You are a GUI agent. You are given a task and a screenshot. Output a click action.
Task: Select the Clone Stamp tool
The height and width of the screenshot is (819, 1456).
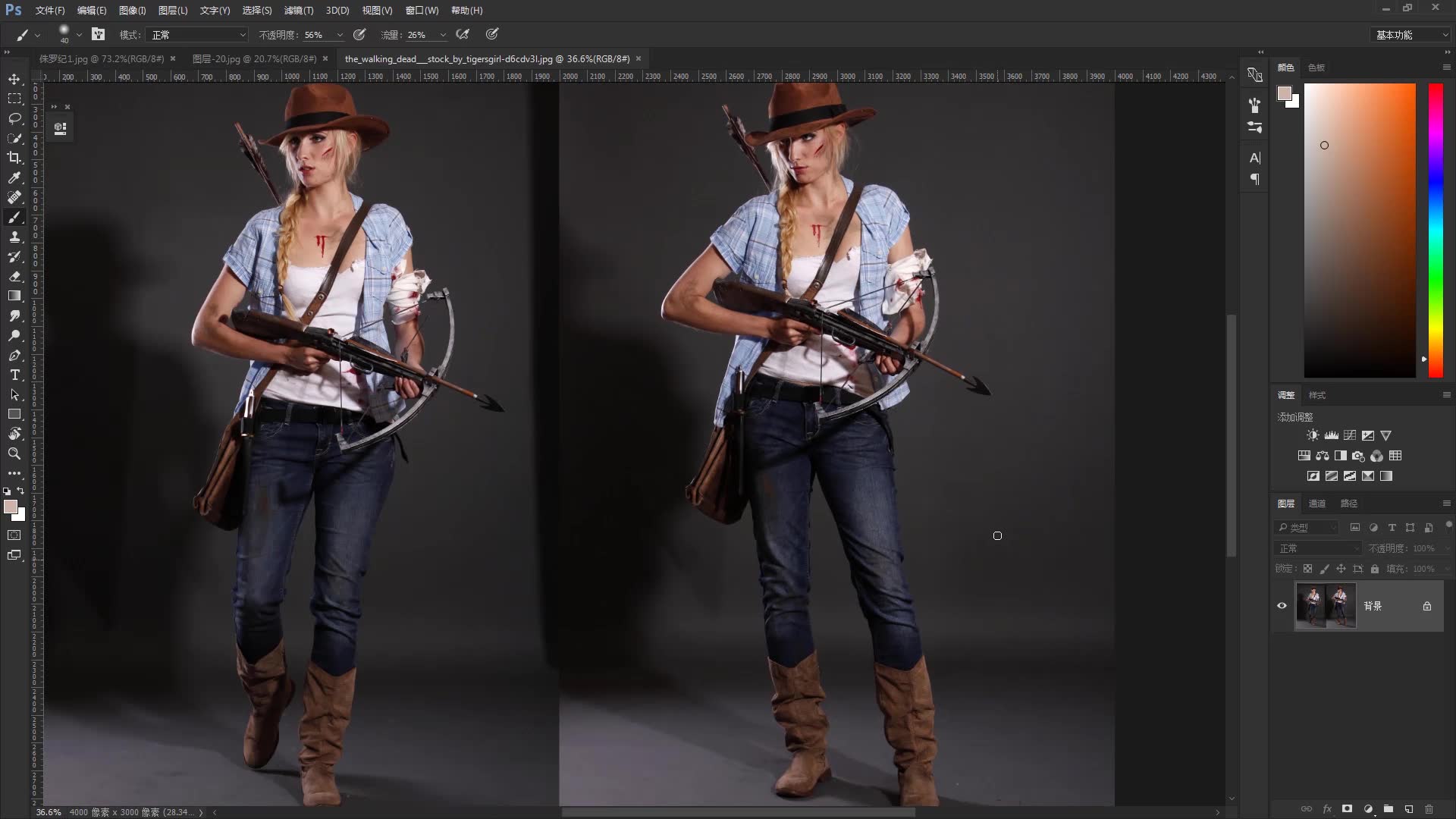(x=14, y=237)
